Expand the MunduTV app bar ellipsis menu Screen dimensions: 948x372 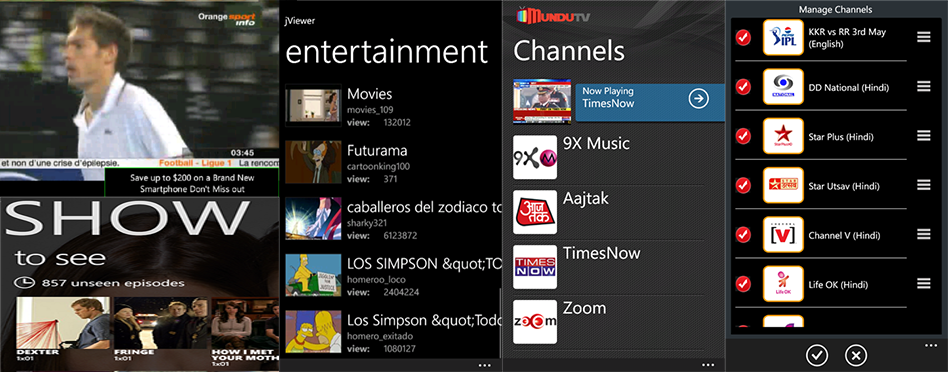click(708, 365)
